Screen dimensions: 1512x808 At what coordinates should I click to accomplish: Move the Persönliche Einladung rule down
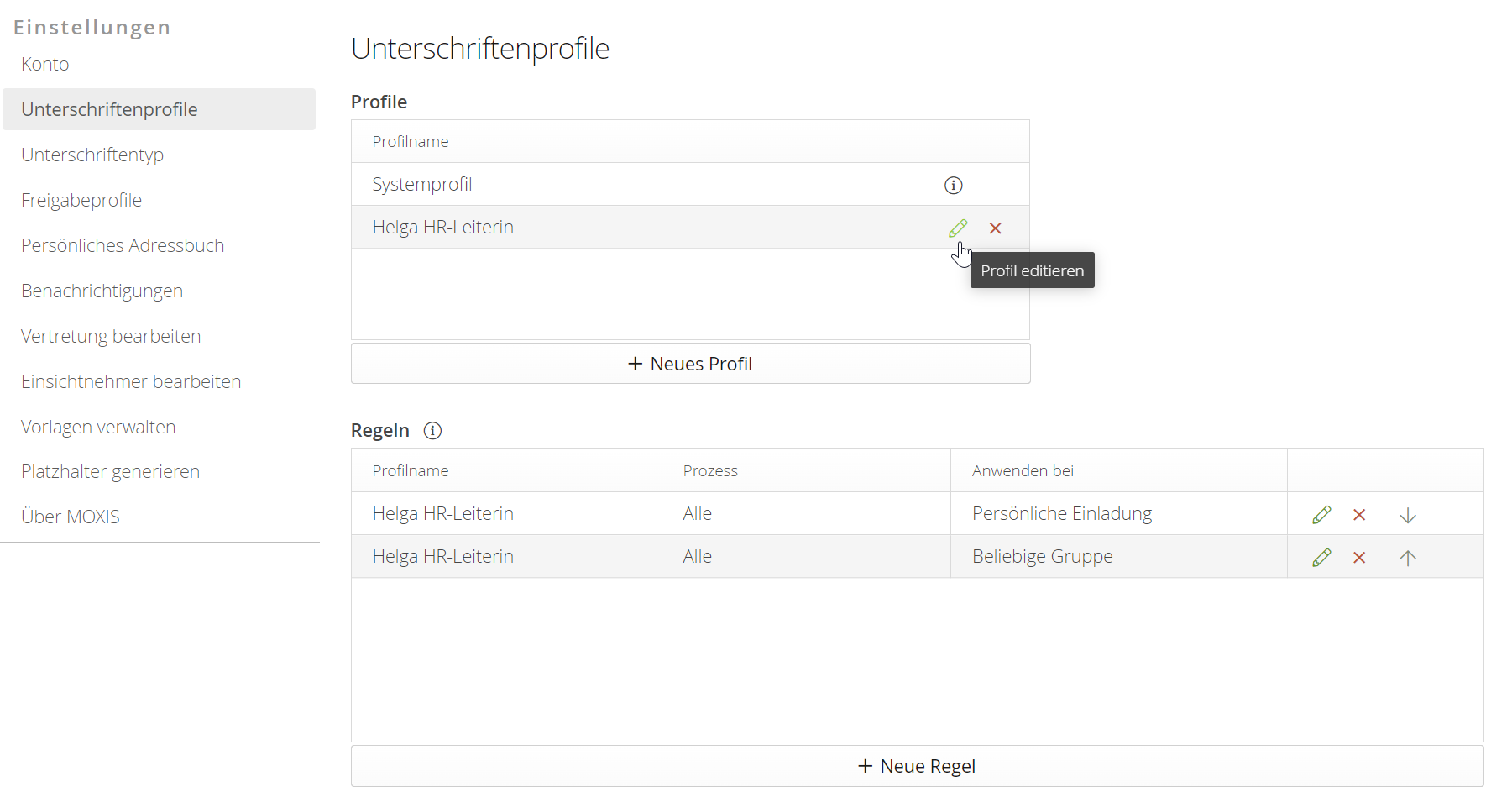coord(1408,515)
